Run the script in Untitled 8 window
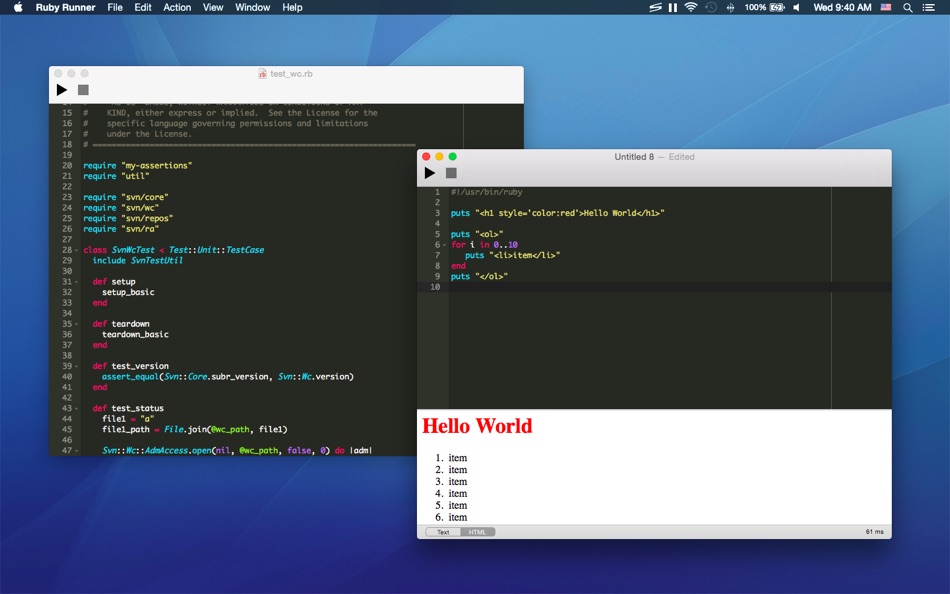Screen dimensions: 950x594 click(430, 172)
